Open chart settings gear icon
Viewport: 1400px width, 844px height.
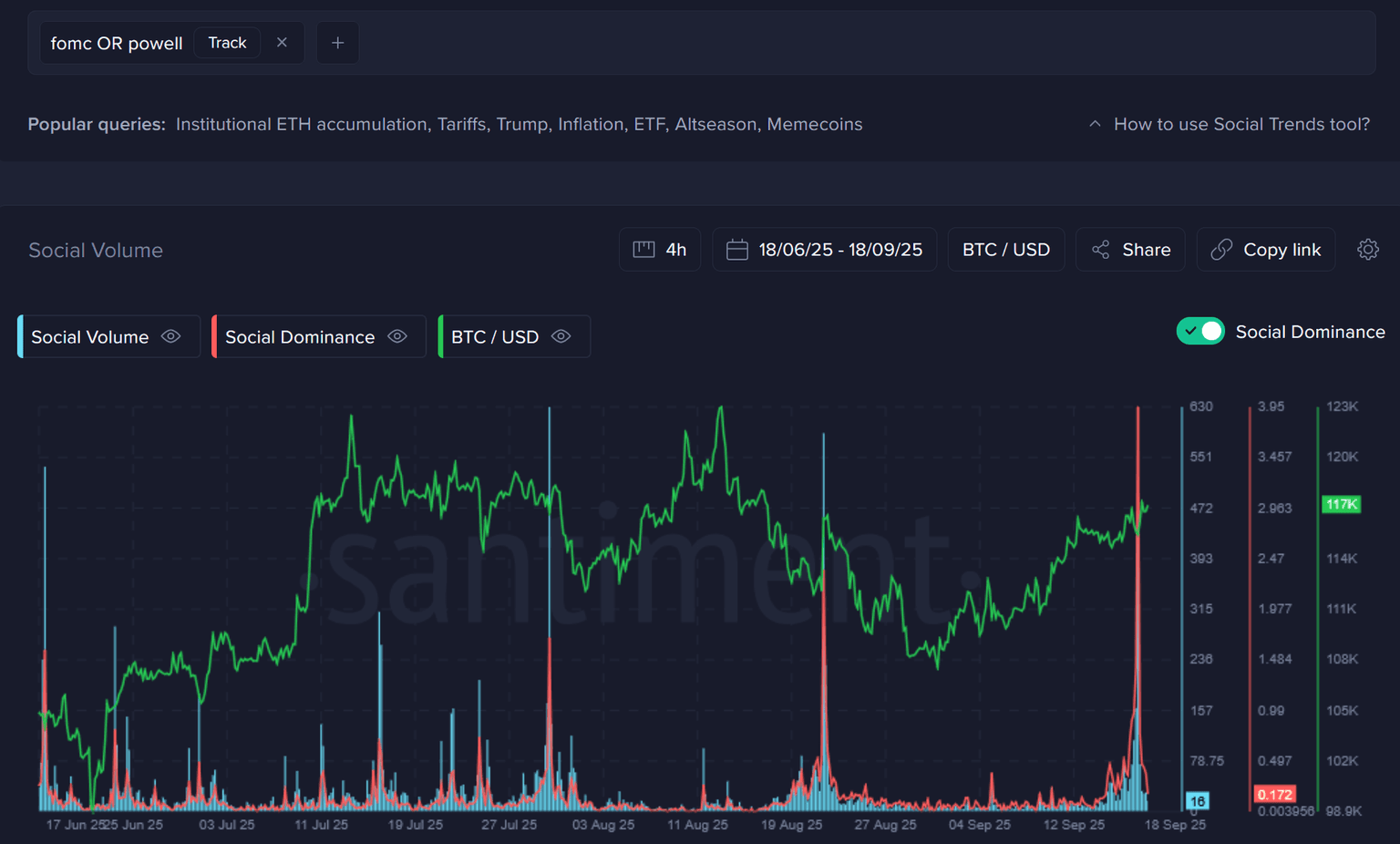1367,250
